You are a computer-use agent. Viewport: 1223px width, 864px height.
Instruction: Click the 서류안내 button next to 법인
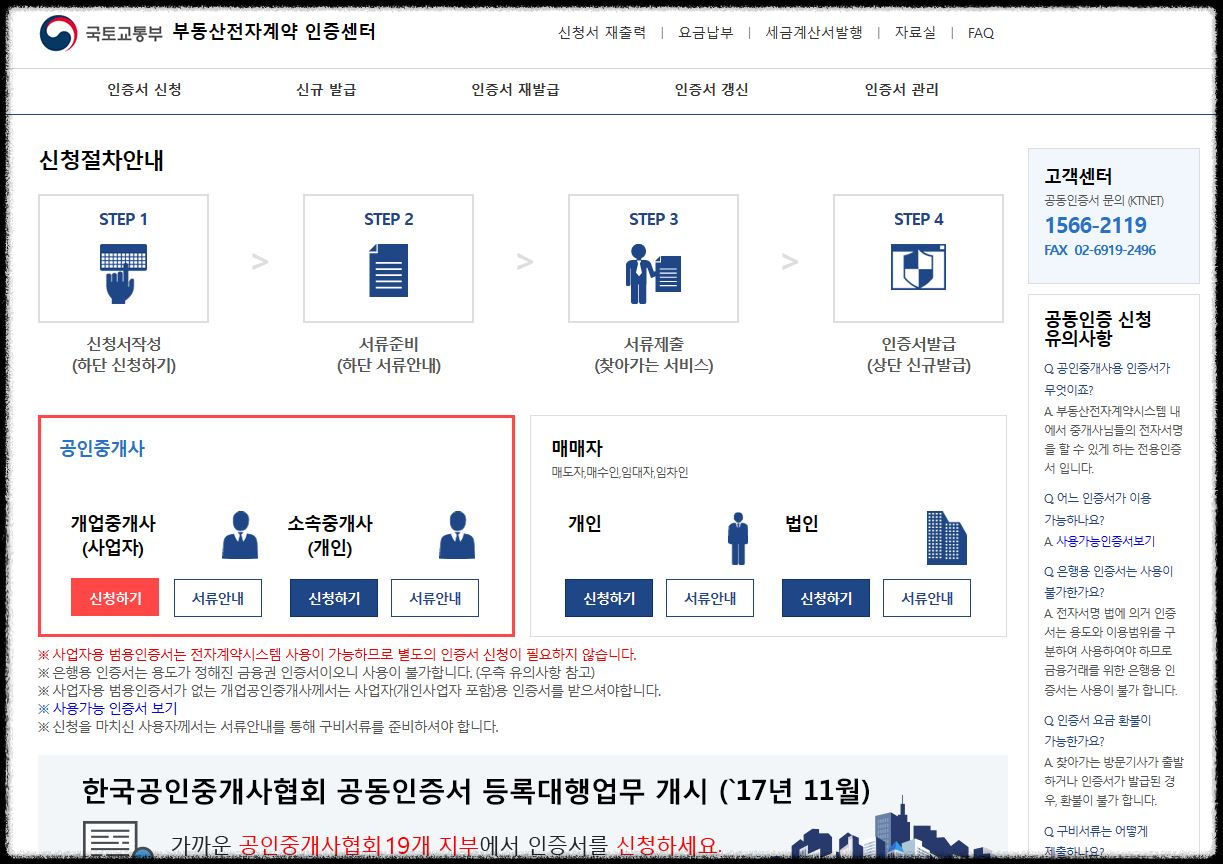(926, 598)
